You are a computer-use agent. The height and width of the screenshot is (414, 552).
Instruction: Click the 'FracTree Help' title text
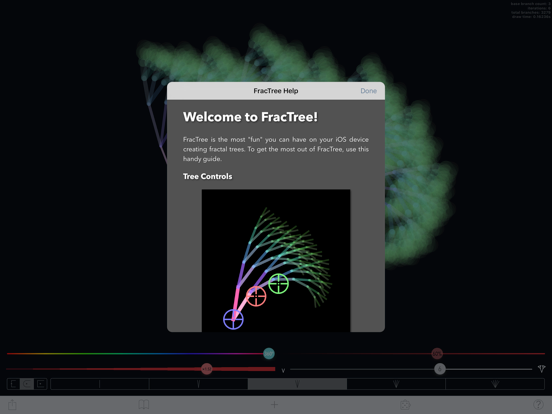(x=276, y=91)
